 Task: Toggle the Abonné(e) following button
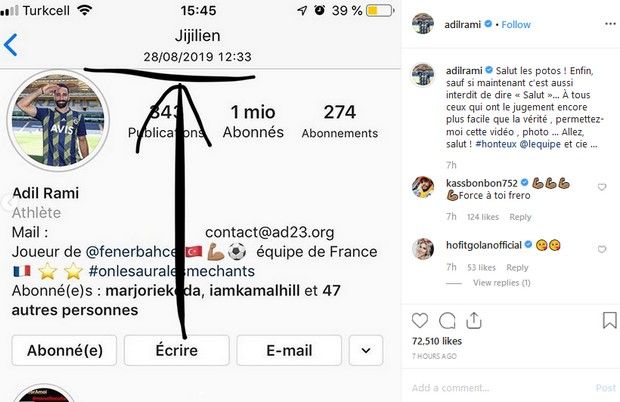[64, 350]
